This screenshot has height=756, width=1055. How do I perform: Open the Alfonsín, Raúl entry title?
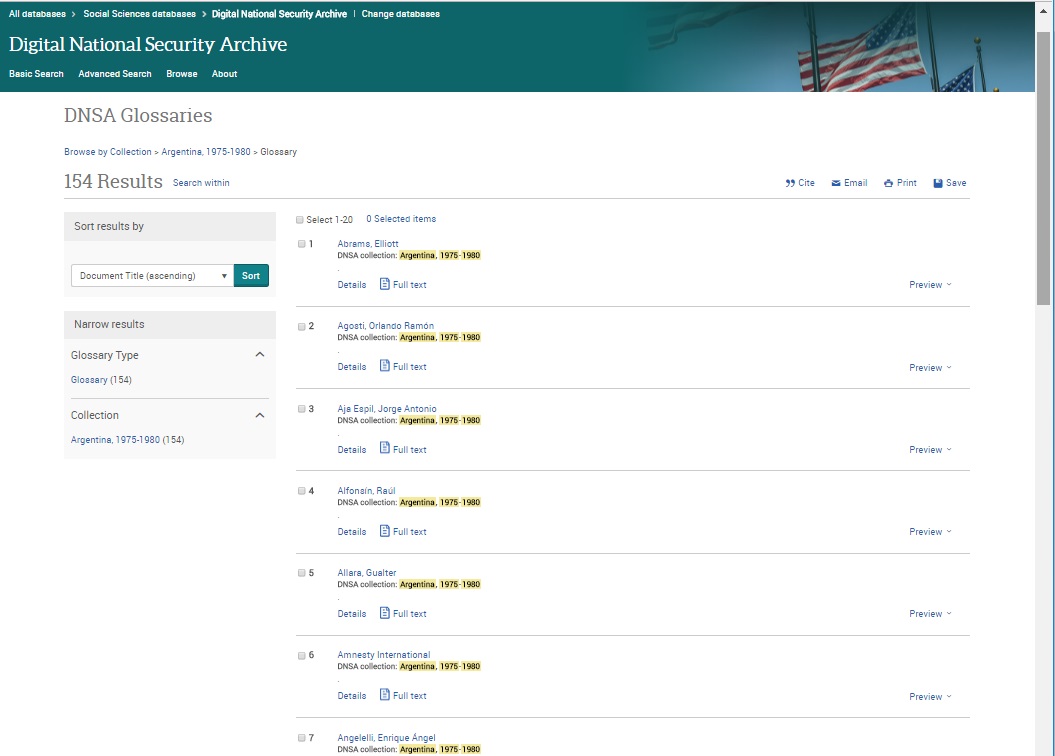pos(367,490)
